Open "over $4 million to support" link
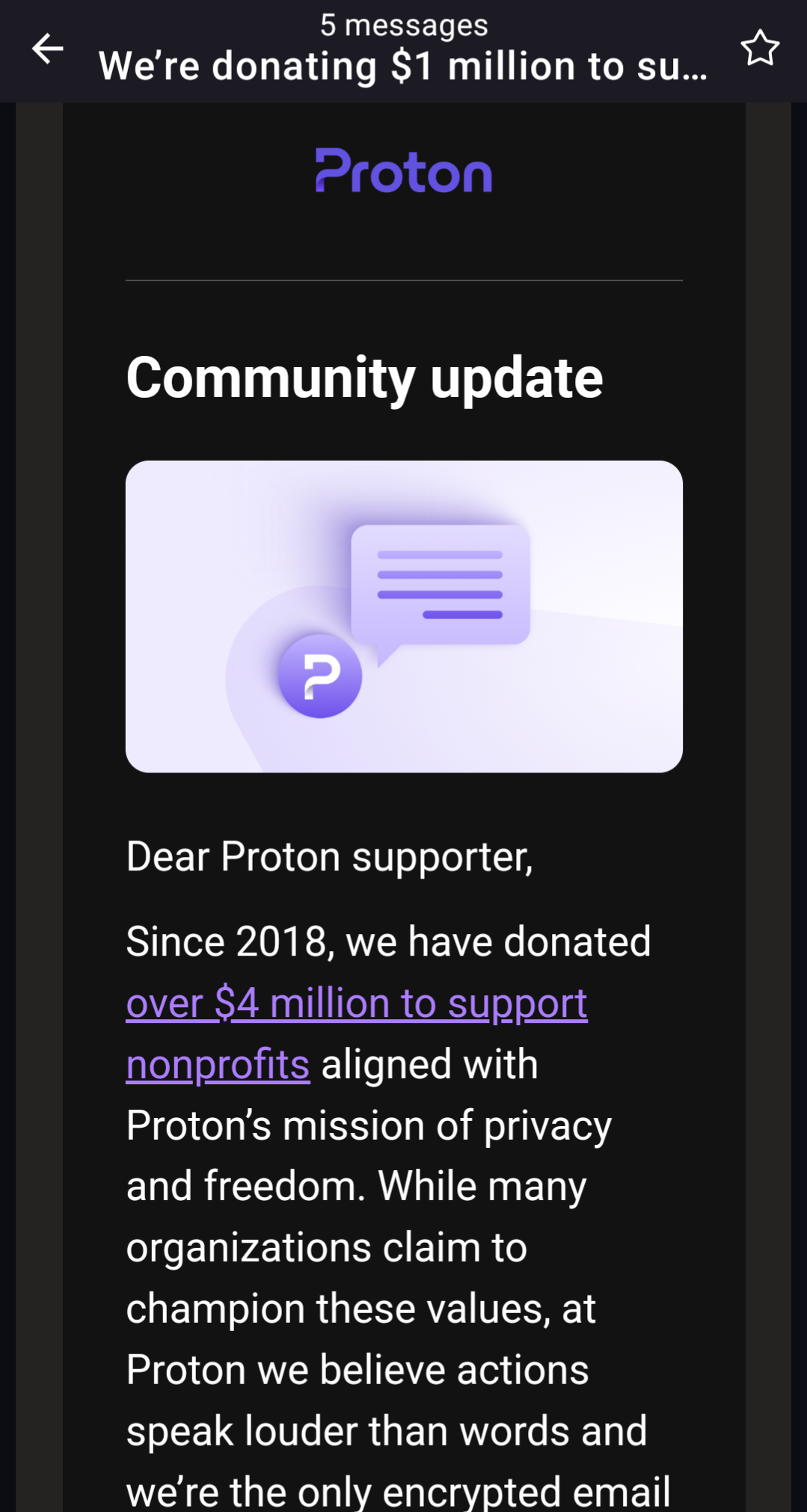Screen dimensions: 807x1512 tap(357, 1003)
